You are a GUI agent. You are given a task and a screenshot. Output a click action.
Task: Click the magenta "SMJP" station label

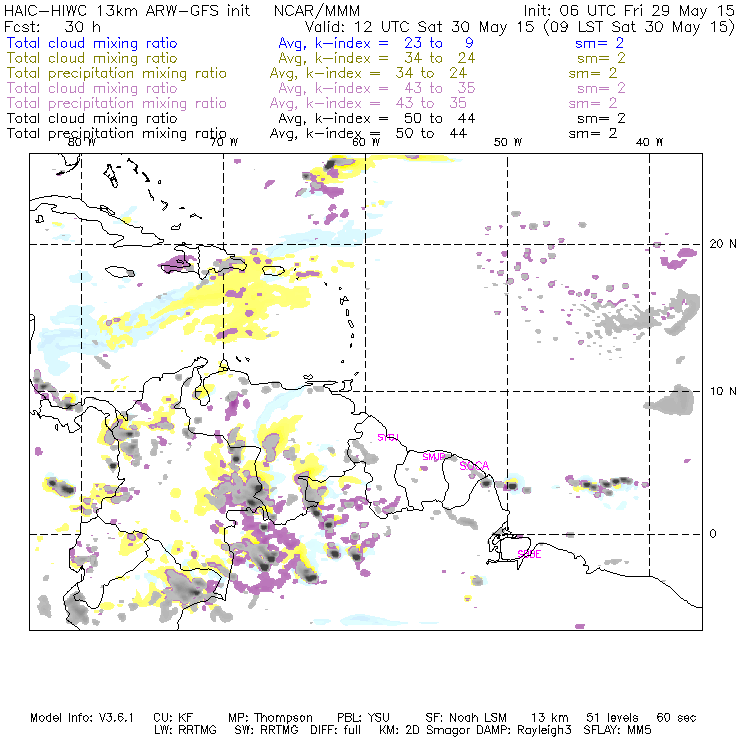tap(434, 457)
